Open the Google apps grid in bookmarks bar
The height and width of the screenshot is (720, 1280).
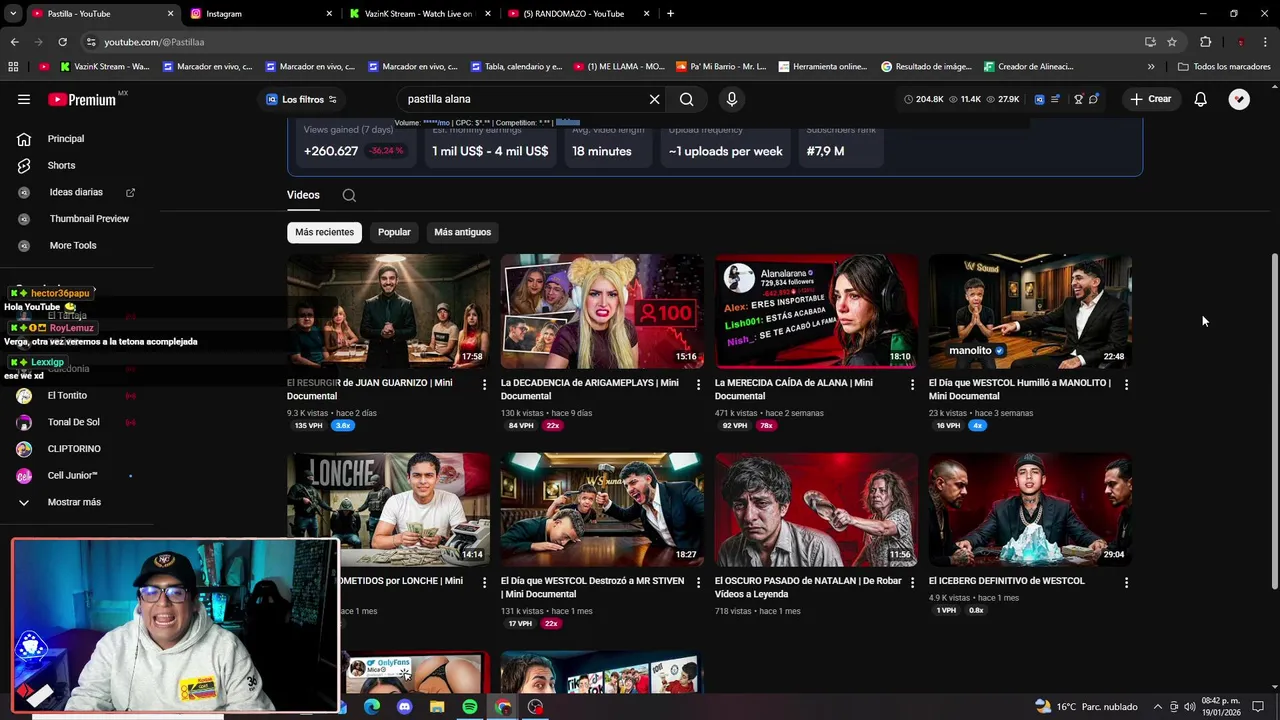(13, 67)
